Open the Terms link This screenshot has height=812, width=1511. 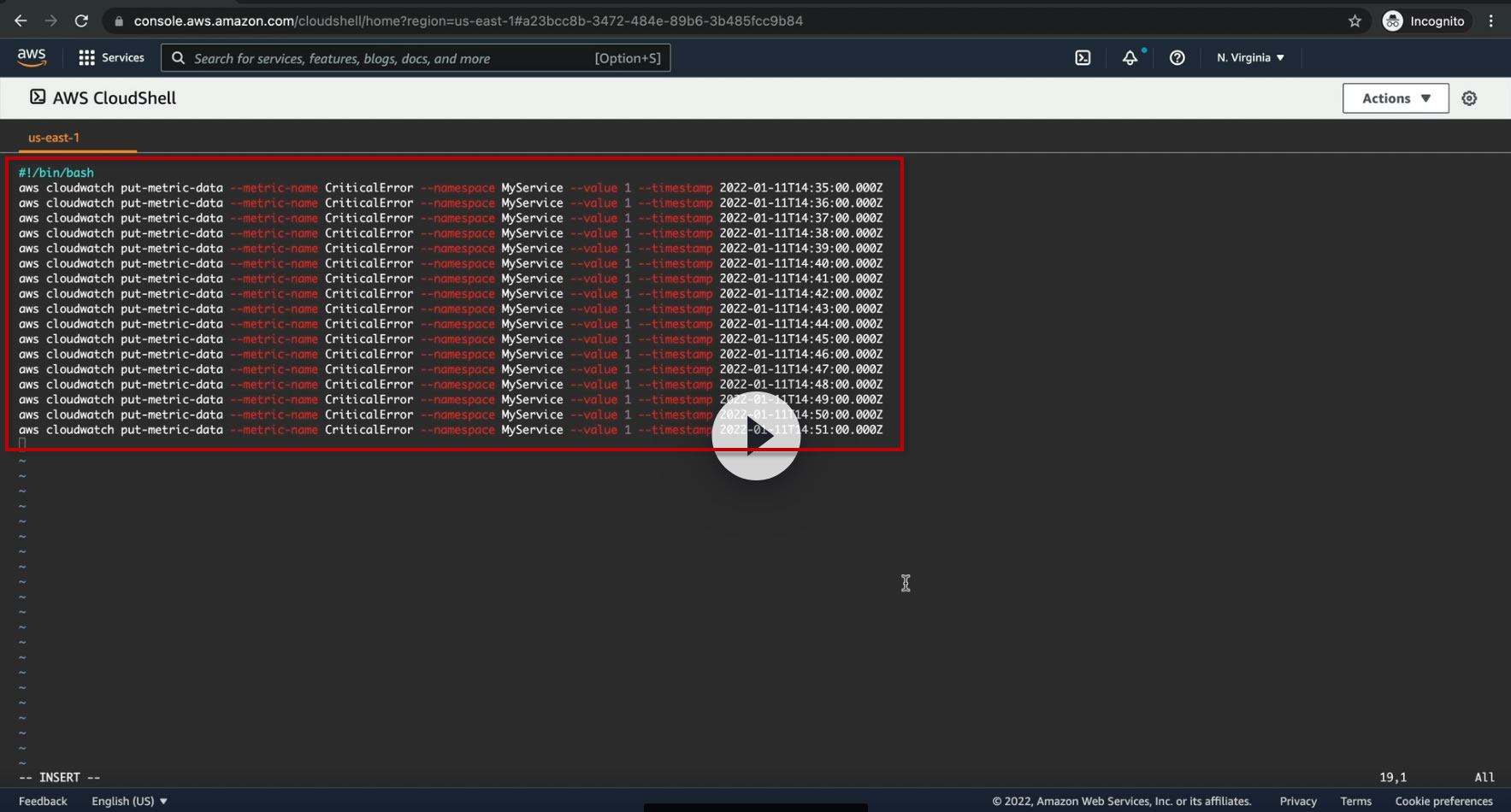coord(1355,801)
